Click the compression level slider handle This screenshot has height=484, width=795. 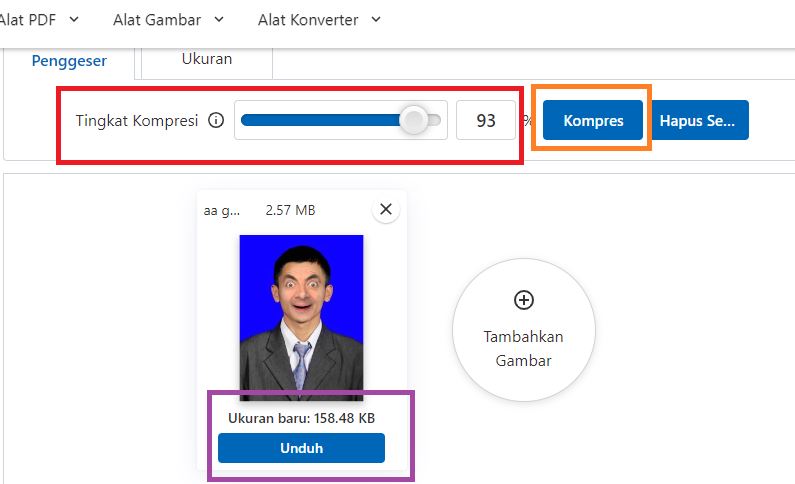414,120
